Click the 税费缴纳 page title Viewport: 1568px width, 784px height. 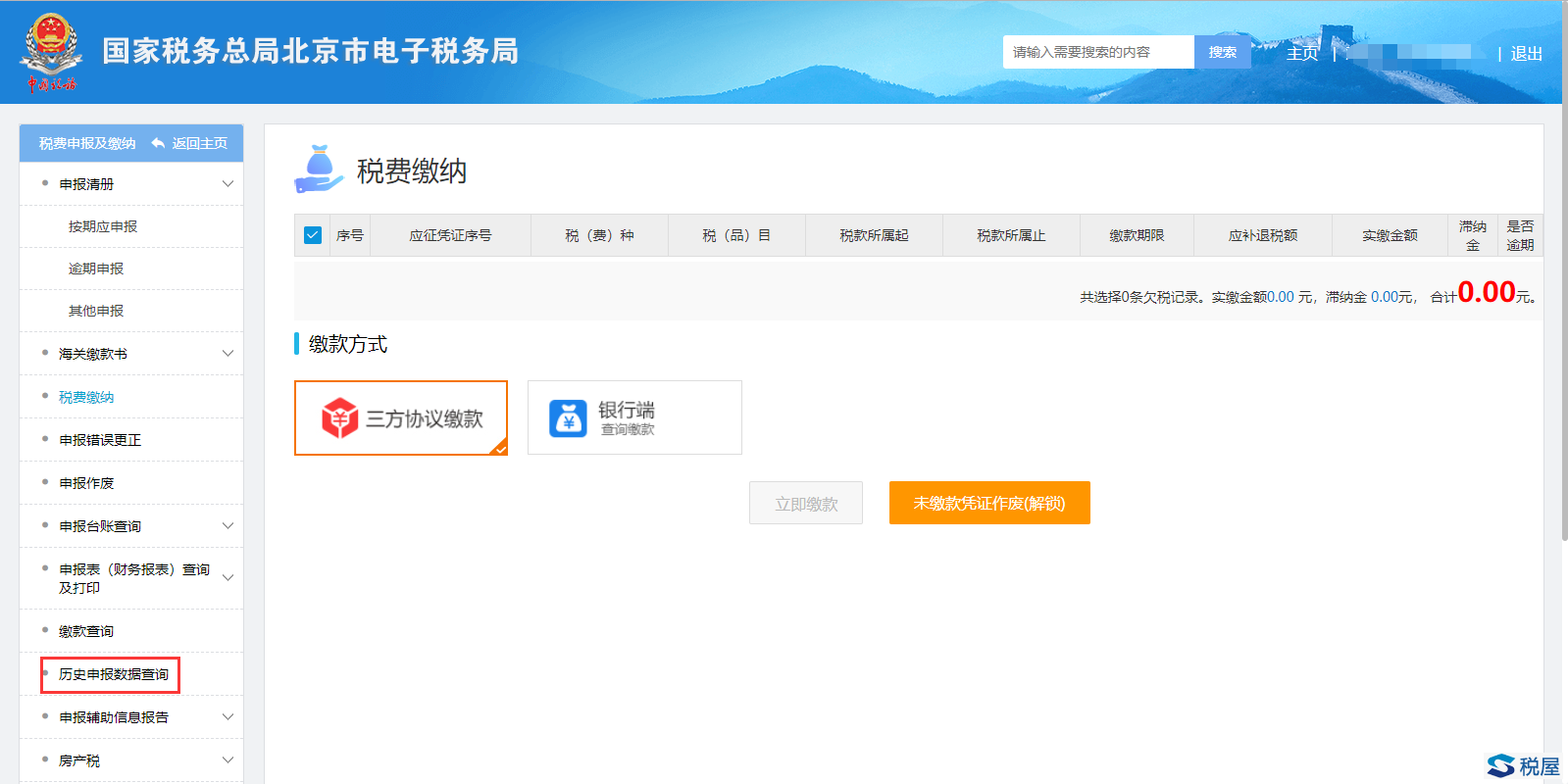(412, 171)
